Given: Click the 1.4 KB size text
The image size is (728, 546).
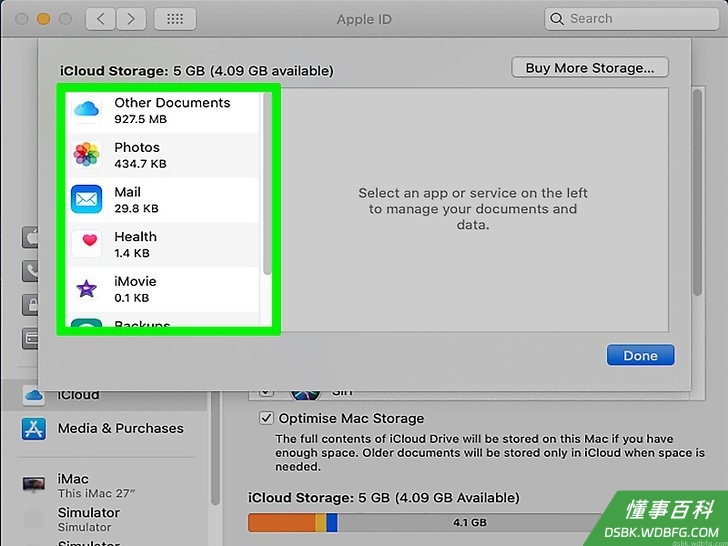Looking at the screenshot, I should pyautogui.click(x=132, y=253).
